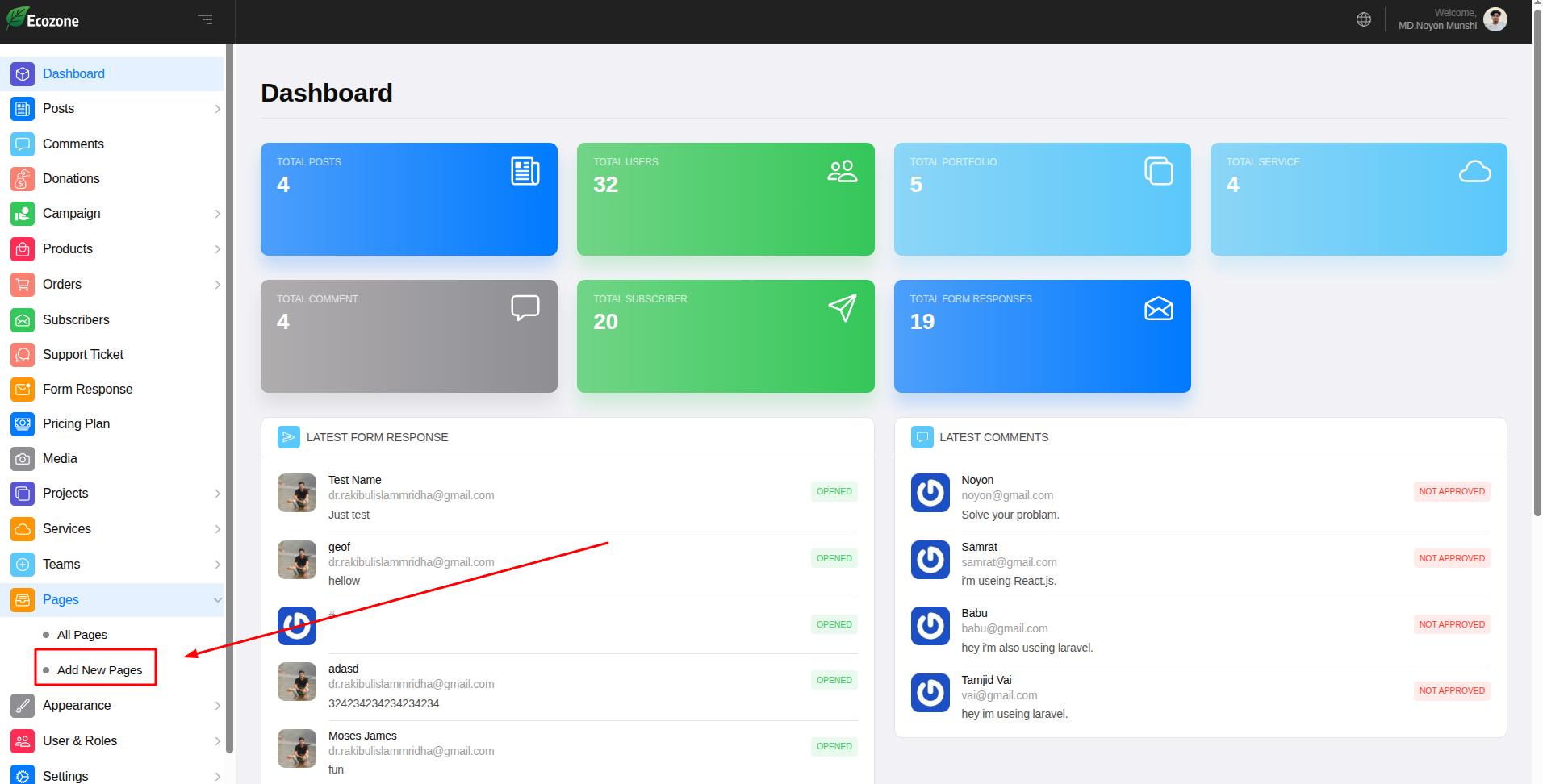1543x784 pixels.
Task: Expand the User & Roles chevron
Action: (217, 741)
